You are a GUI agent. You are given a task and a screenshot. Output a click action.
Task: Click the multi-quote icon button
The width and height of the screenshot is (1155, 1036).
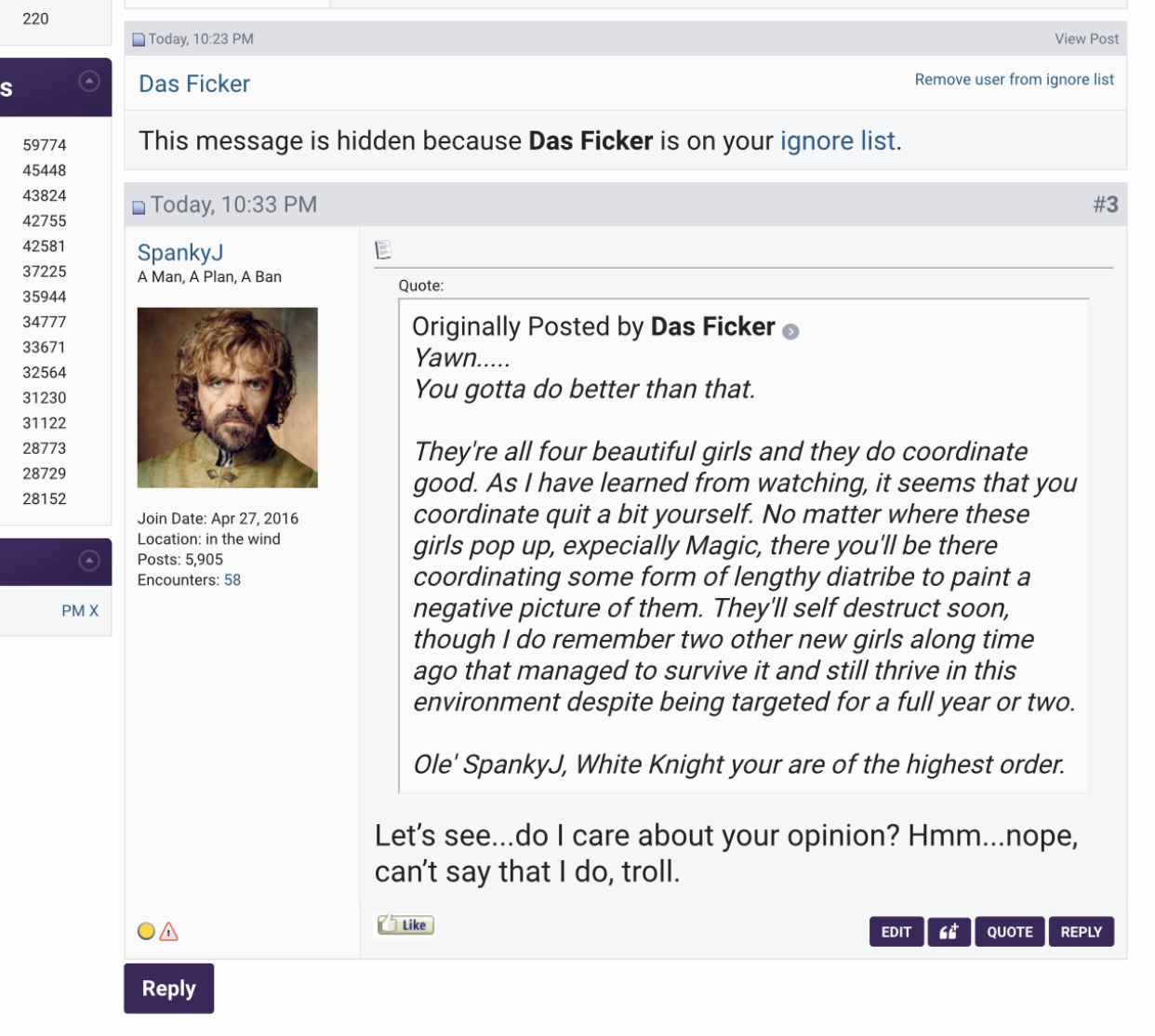948,932
